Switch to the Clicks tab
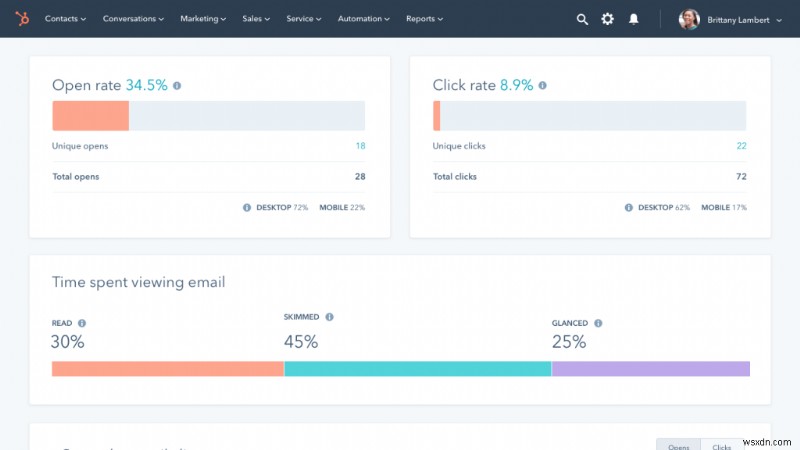800x450 pixels. pyautogui.click(x=721, y=445)
